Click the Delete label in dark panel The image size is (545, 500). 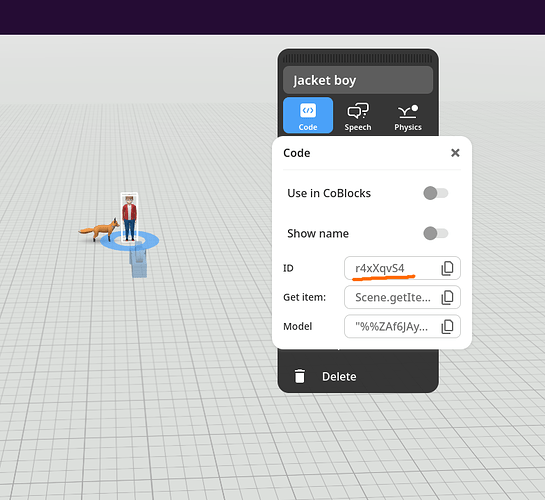(339, 377)
